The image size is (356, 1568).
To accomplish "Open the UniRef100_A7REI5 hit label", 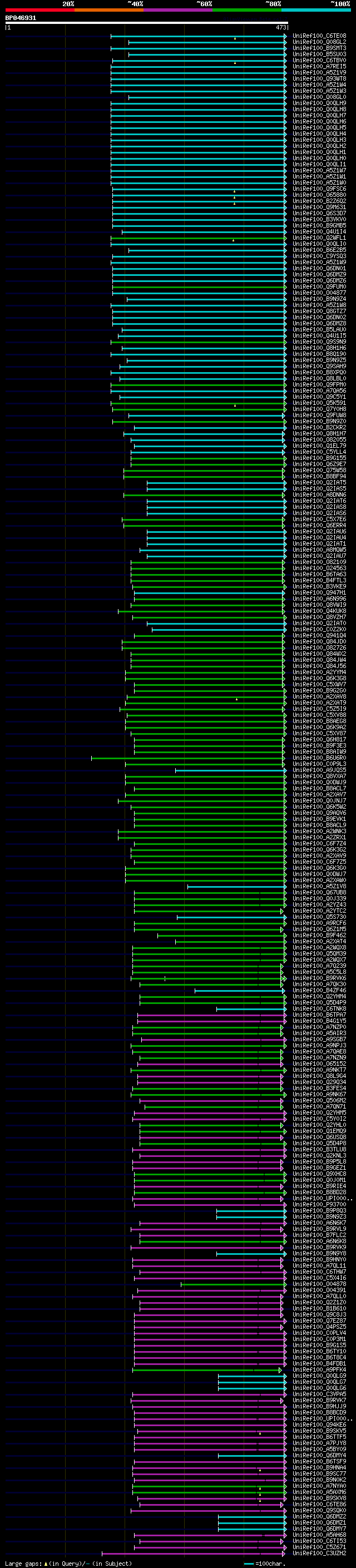I will click(319, 66).
